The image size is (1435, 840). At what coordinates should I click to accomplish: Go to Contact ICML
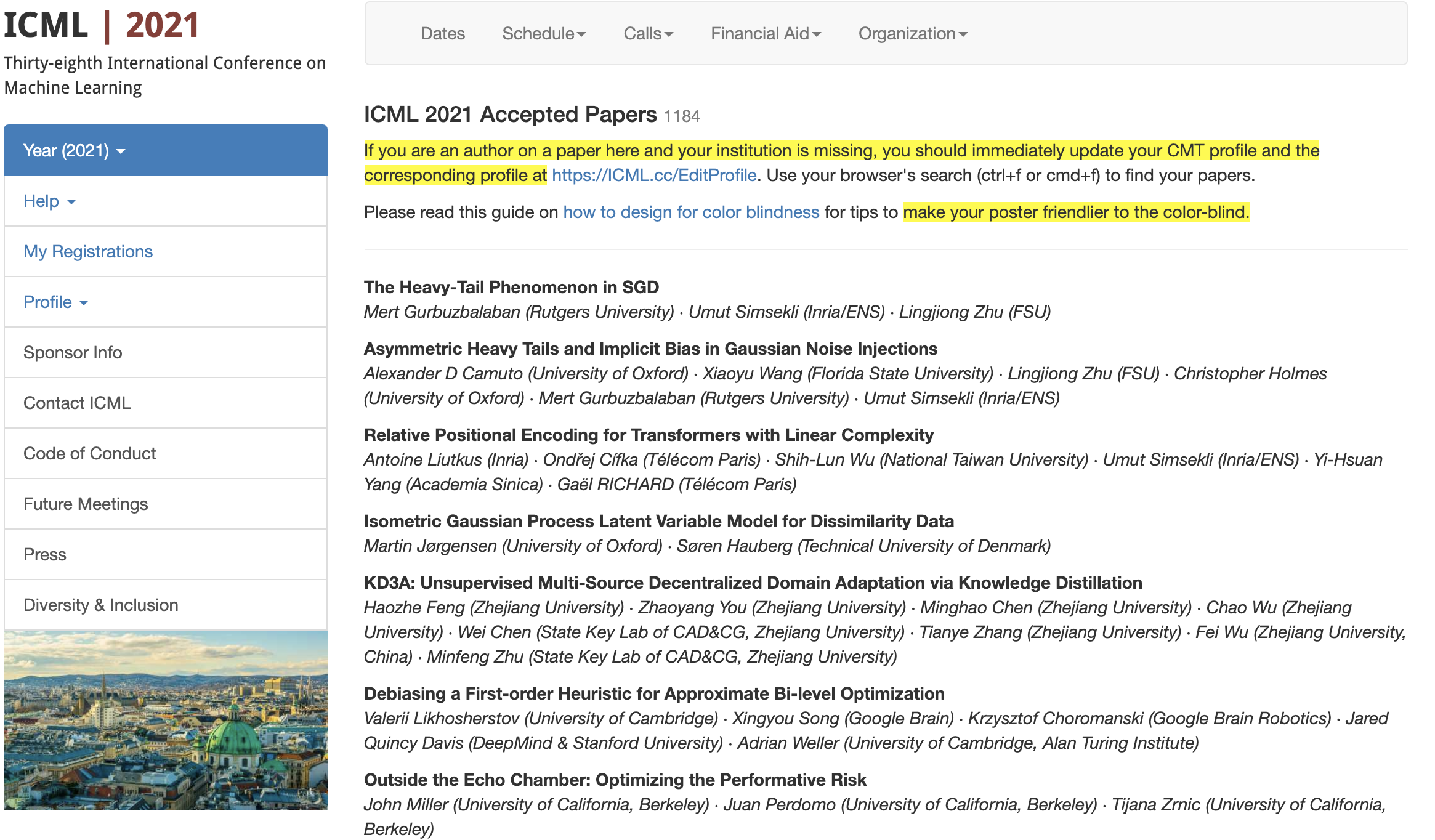[77, 403]
